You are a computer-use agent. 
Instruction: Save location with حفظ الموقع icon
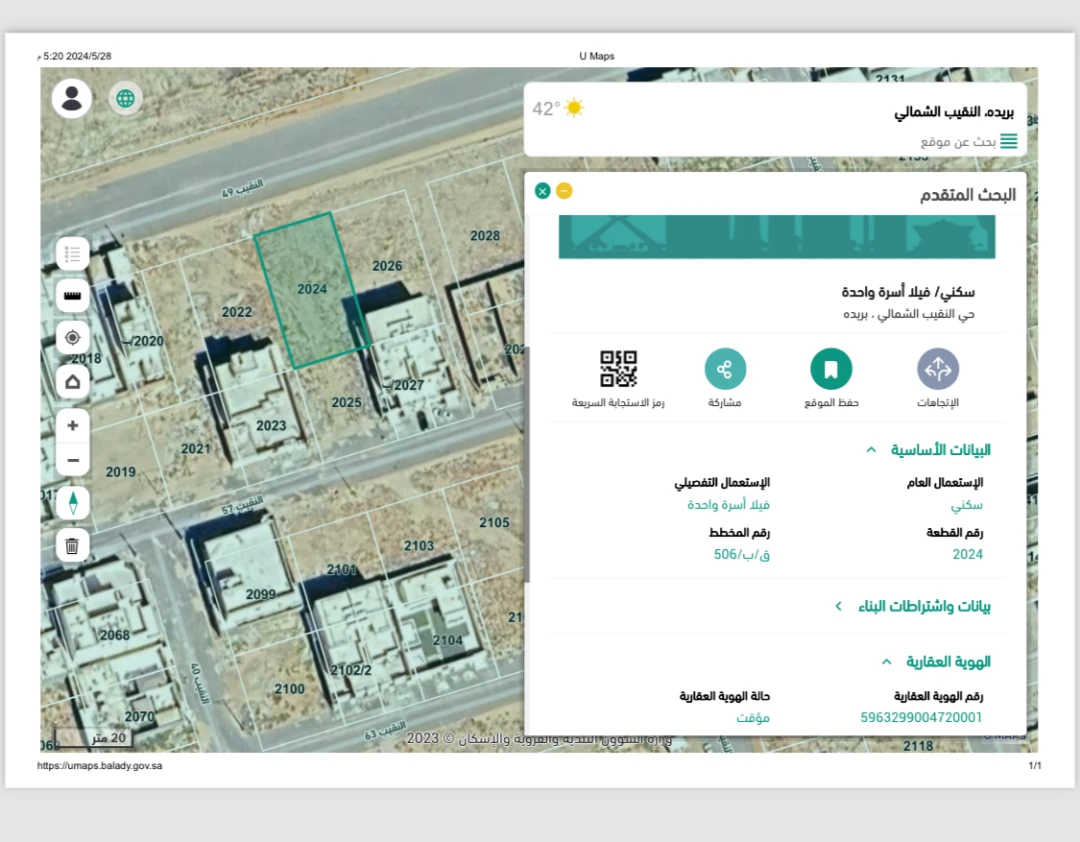pos(830,369)
